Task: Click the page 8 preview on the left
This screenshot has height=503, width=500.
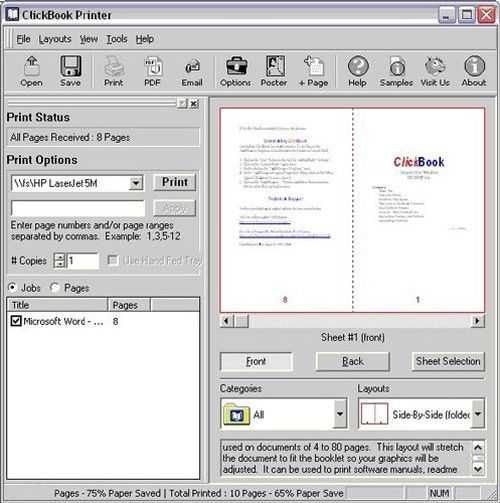Action: (286, 210)
